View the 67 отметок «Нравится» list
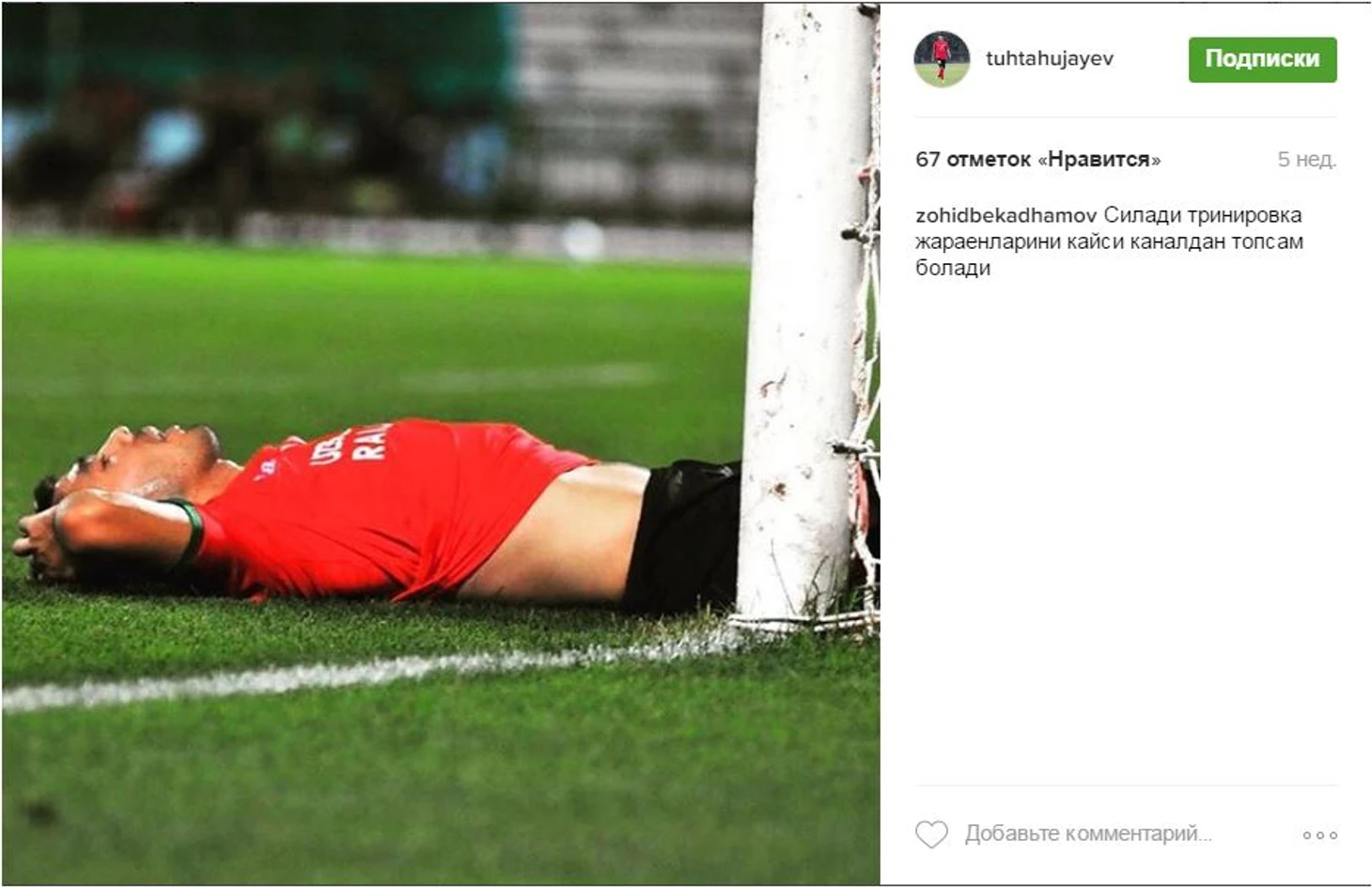The height and width of the screenshot is (887, 1372). (1037, 160)
